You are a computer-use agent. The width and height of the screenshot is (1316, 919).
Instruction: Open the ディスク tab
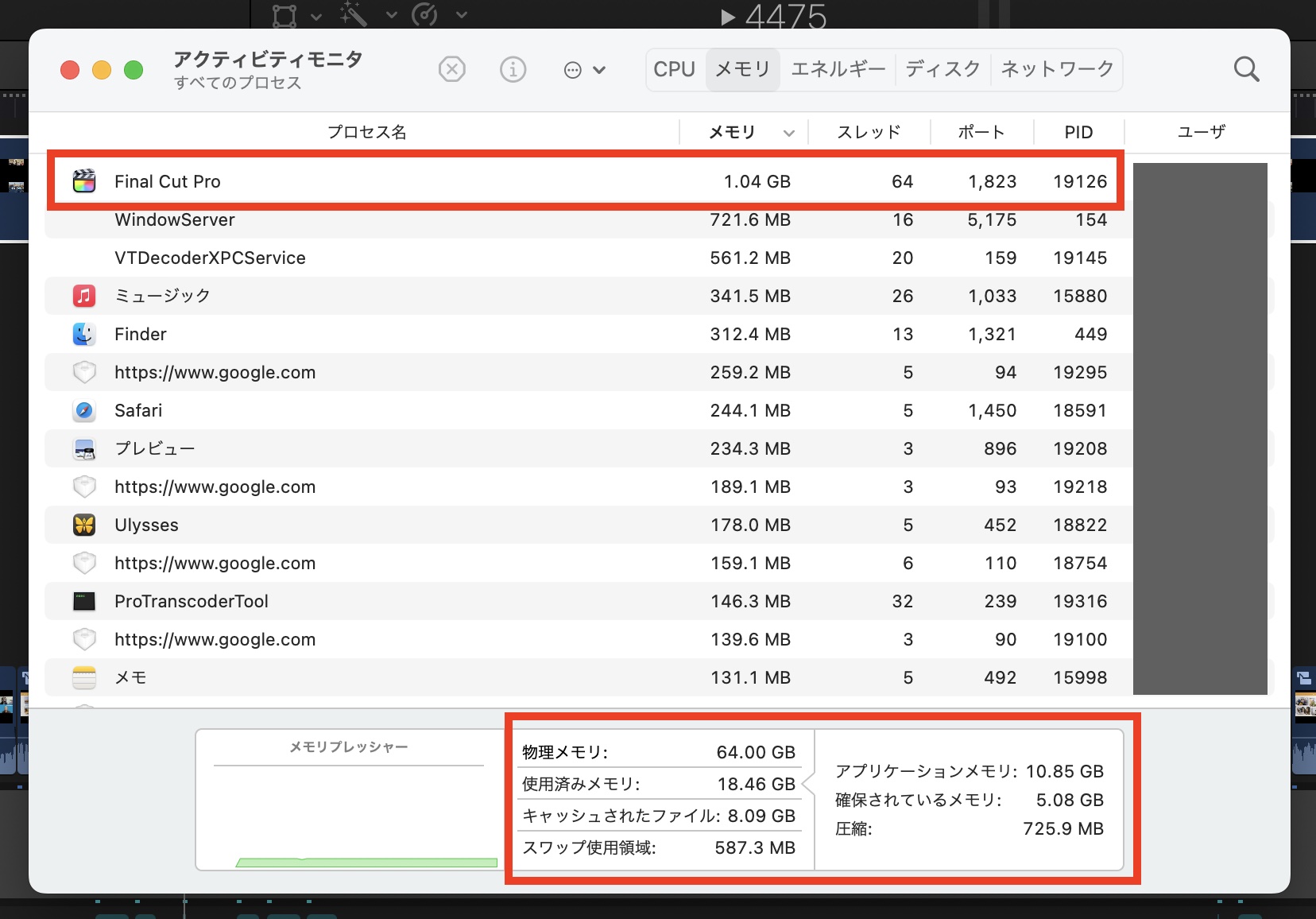[942, 70]
